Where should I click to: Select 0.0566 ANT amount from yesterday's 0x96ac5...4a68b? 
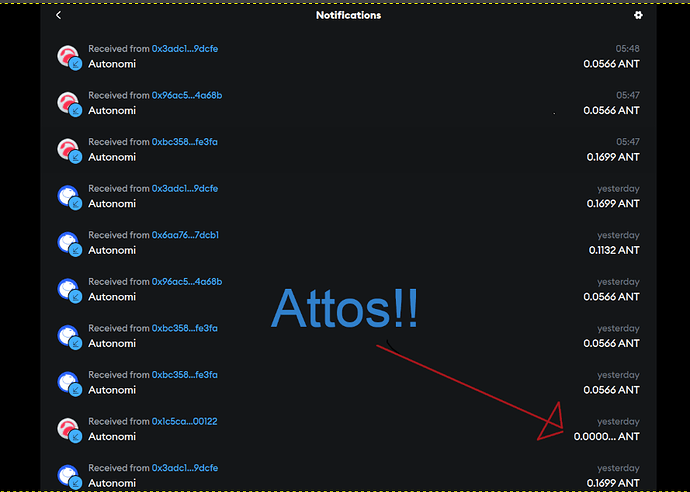611,297
